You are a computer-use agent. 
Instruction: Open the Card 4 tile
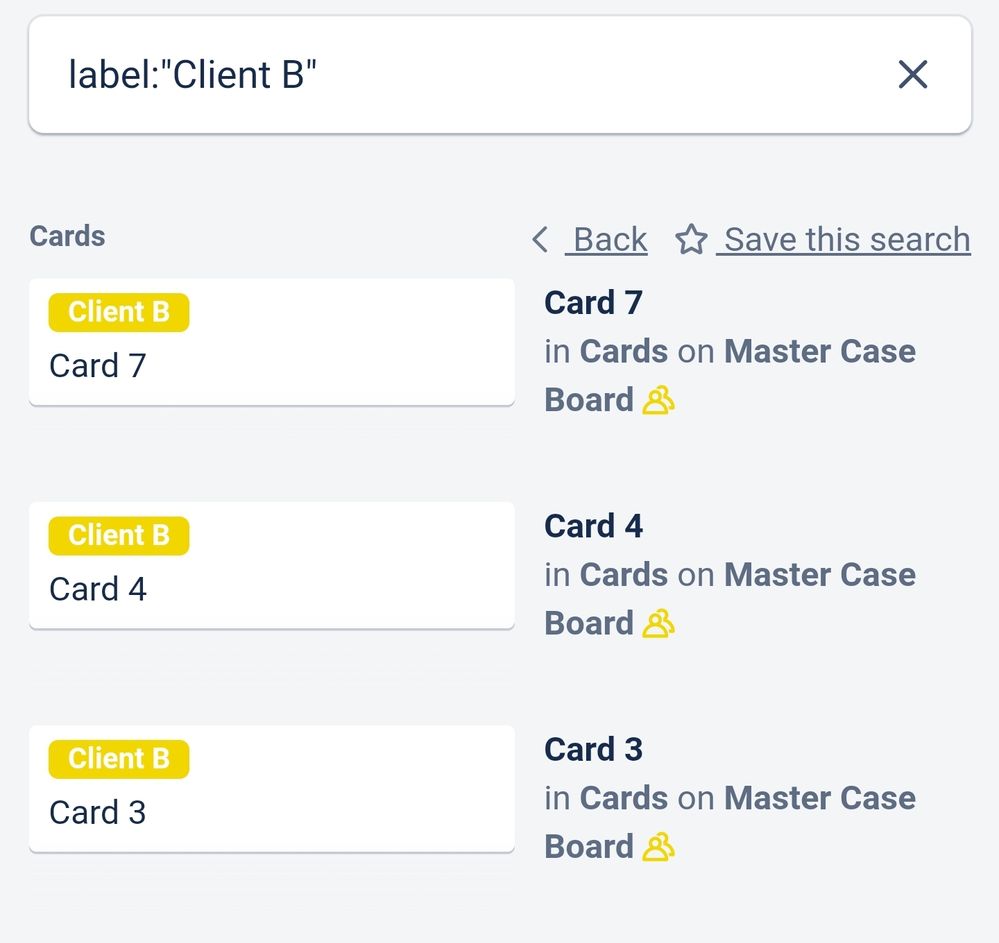tap(271, 589)
